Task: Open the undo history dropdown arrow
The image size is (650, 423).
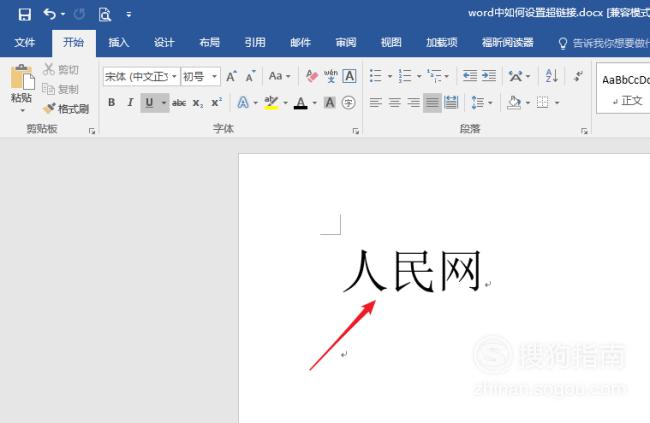Action: [x=63, y=14]
